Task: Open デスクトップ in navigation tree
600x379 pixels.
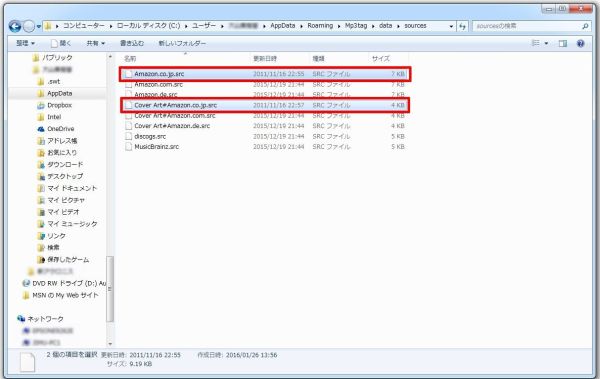Action: (x=65, y=176)
